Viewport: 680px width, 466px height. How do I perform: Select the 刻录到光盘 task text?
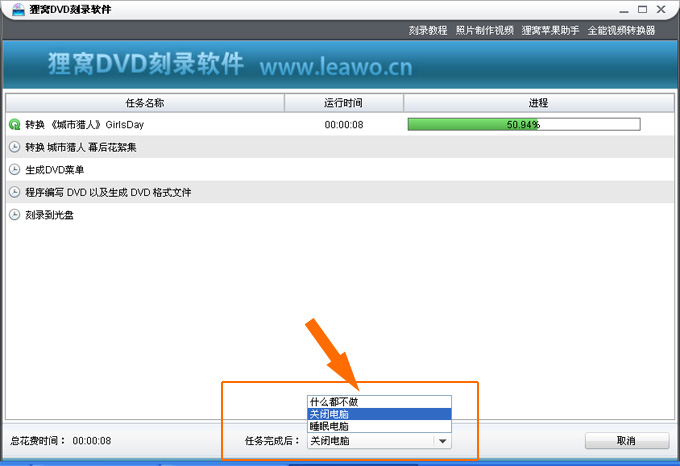tap(49, 215)
